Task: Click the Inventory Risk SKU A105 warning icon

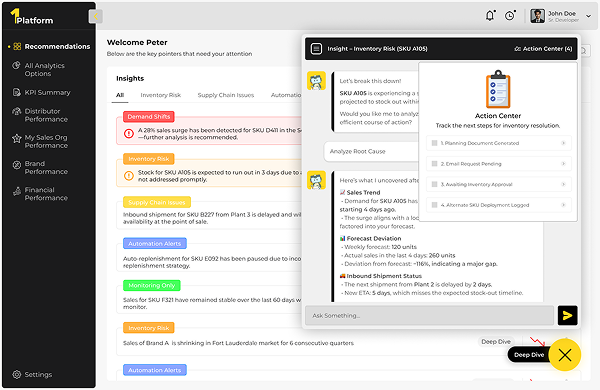Action: (x=129, y=175)
